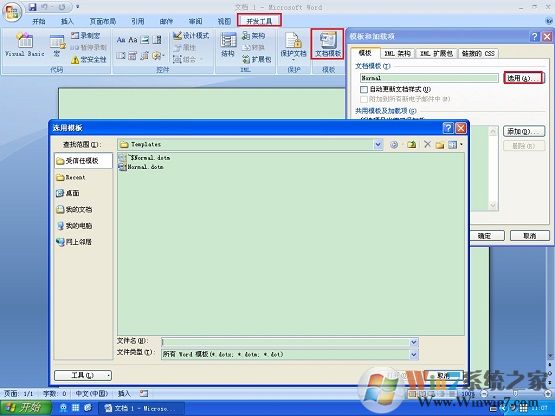
Task: Click the Add (添加) button
Action: coord(524,131)
